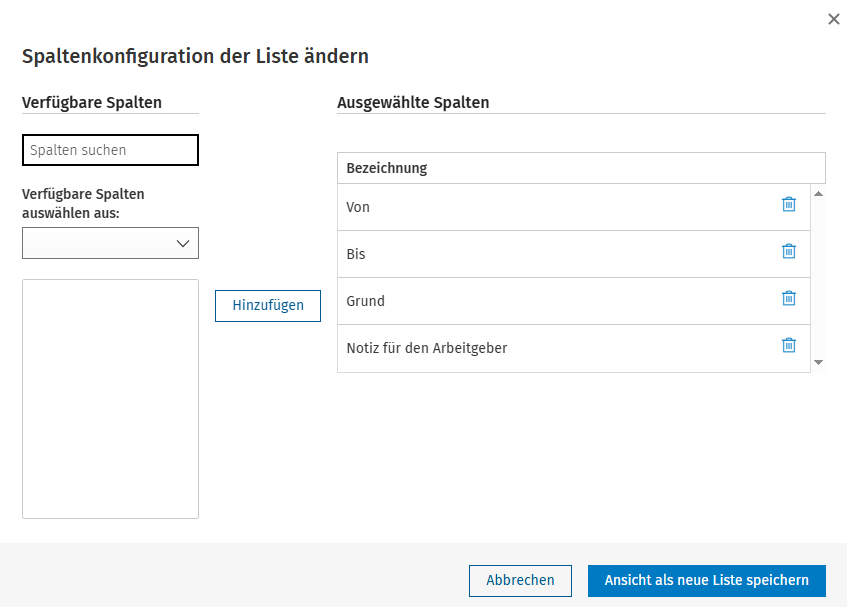This screenshot has width=847, height=607.
Task: Click scroll down arrow in selected columns list
Action: (x=818, y=362)
